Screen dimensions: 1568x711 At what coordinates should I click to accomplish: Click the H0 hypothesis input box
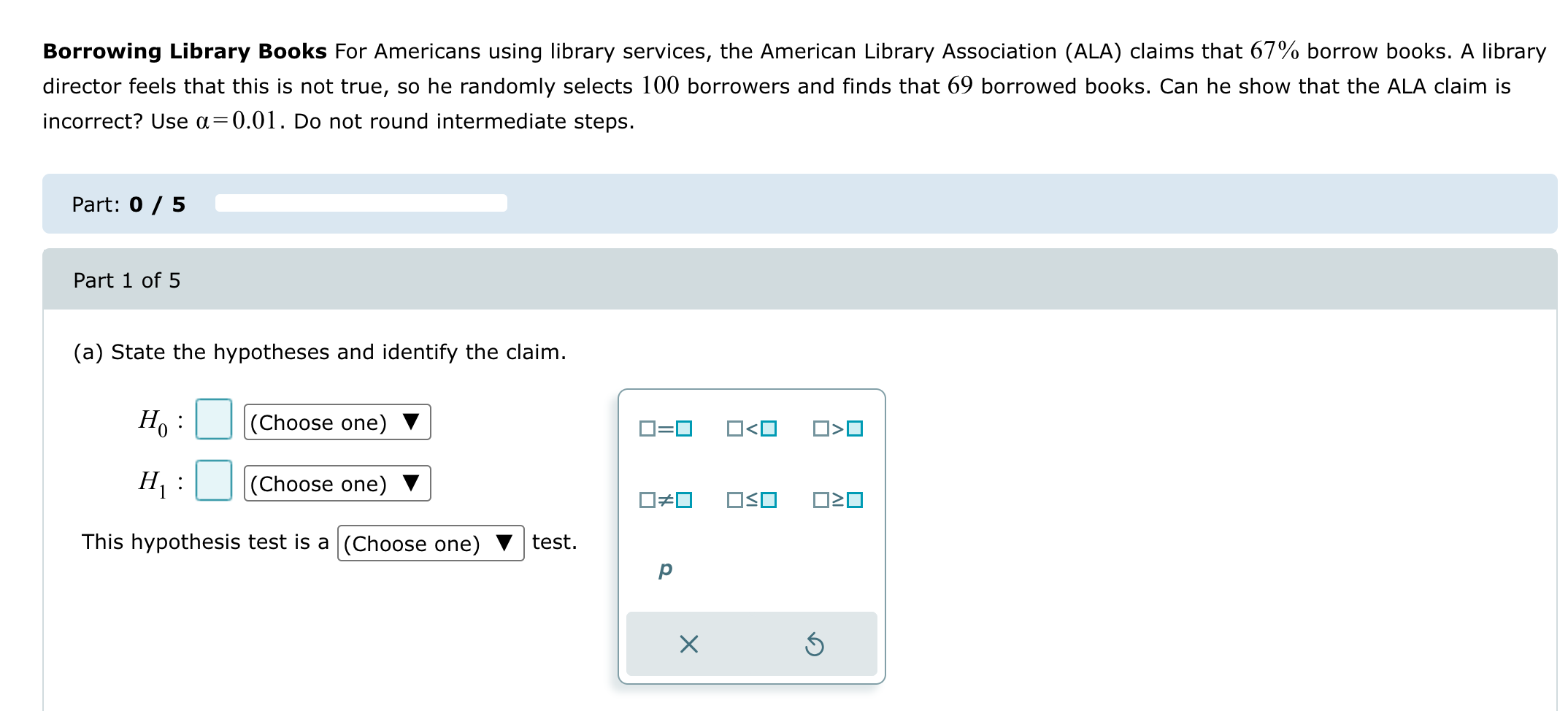pyautogui.click(x=214, y=420)
